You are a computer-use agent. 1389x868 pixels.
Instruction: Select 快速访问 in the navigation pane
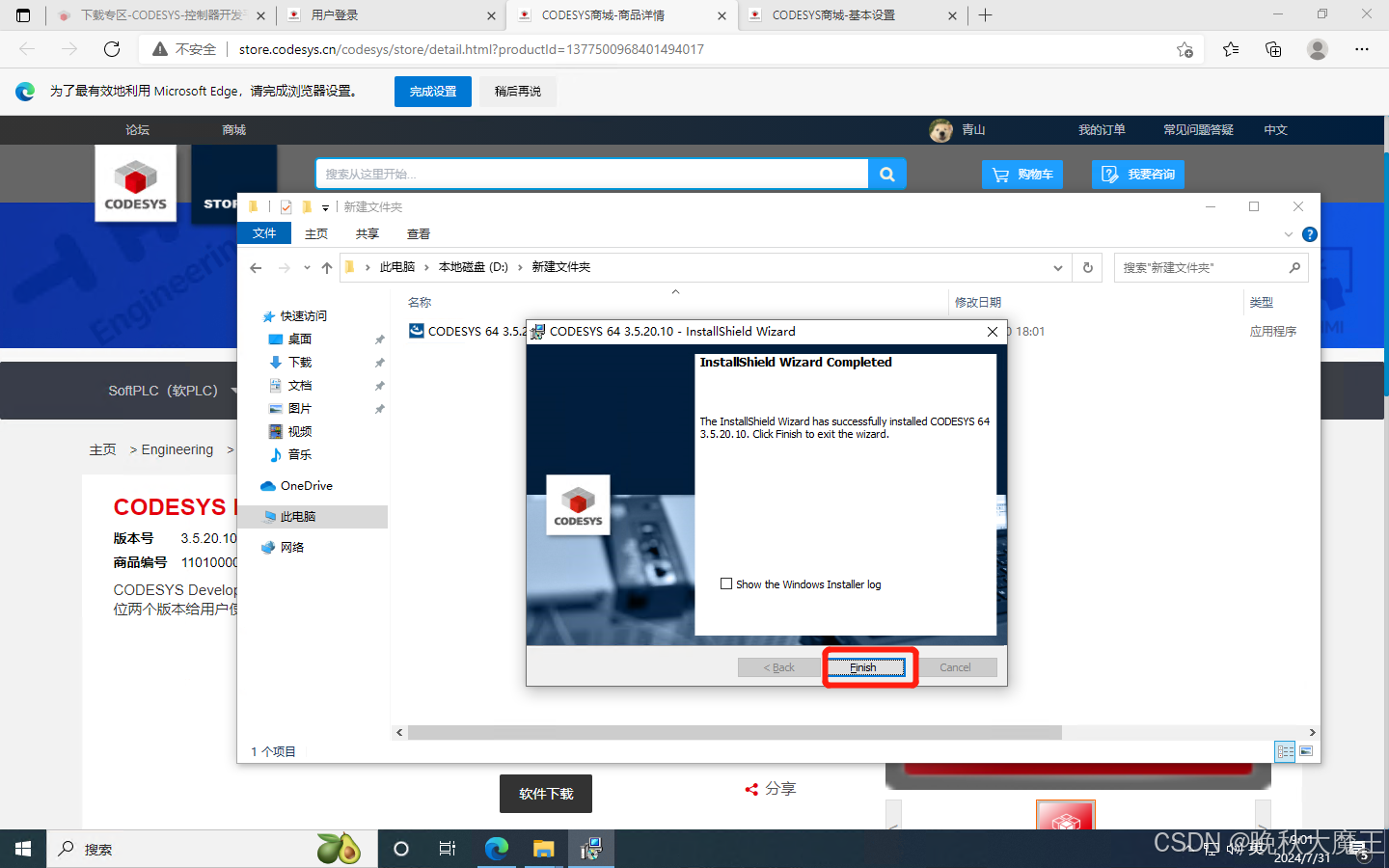pos(303,316)
